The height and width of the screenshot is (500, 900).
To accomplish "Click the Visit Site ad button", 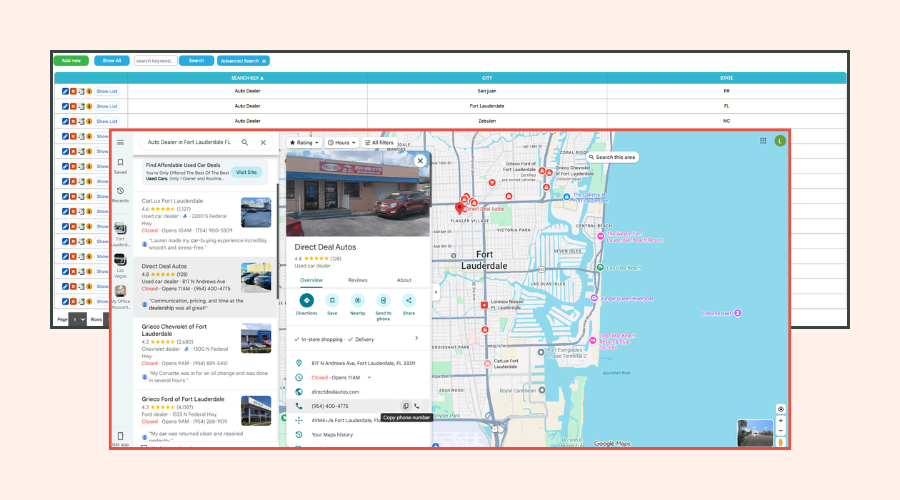I will (246, 172).
